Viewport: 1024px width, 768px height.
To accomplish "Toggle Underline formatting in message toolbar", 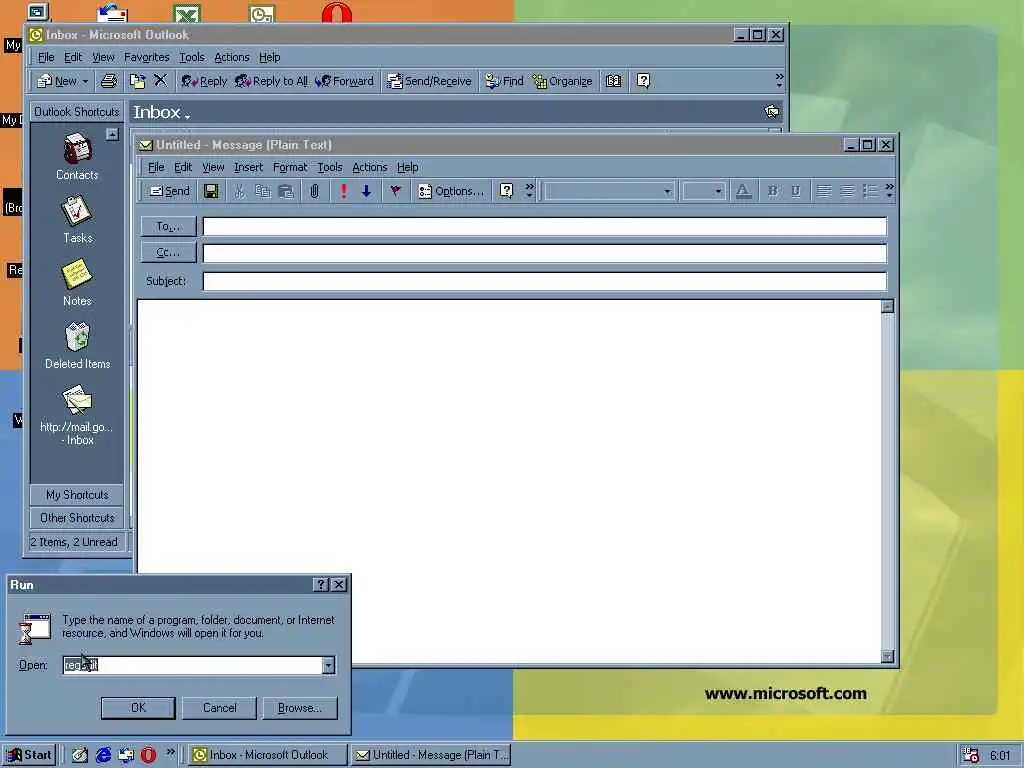I will (x=795, y=191).
